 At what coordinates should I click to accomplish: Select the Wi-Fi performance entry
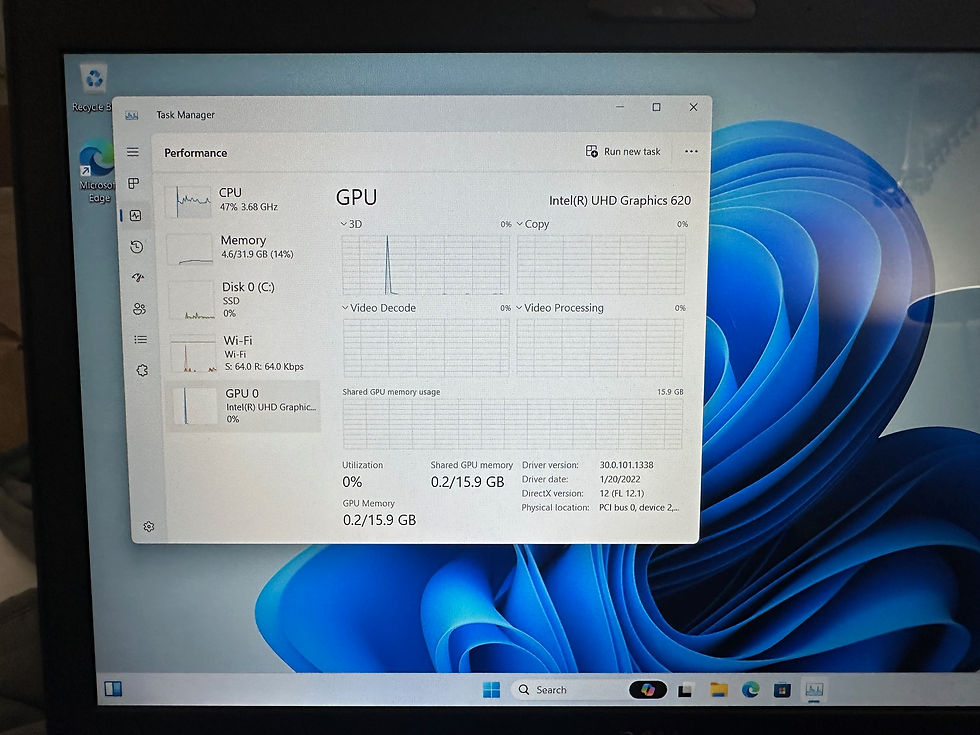pyautogui.click(x=245, y=354)
